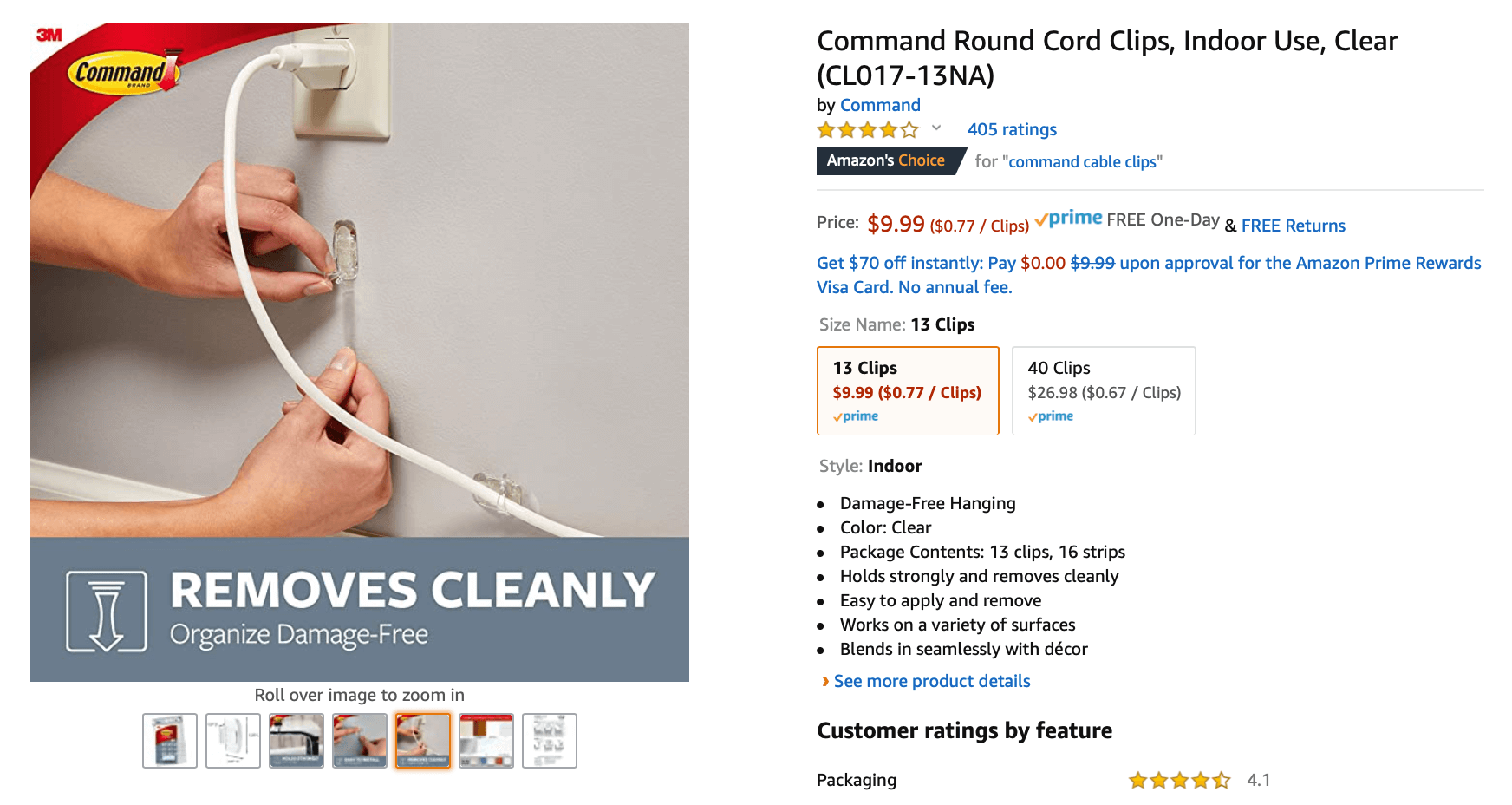Select the last instructions thumbnail
The image size is (1512, 805).
point(550,741)
